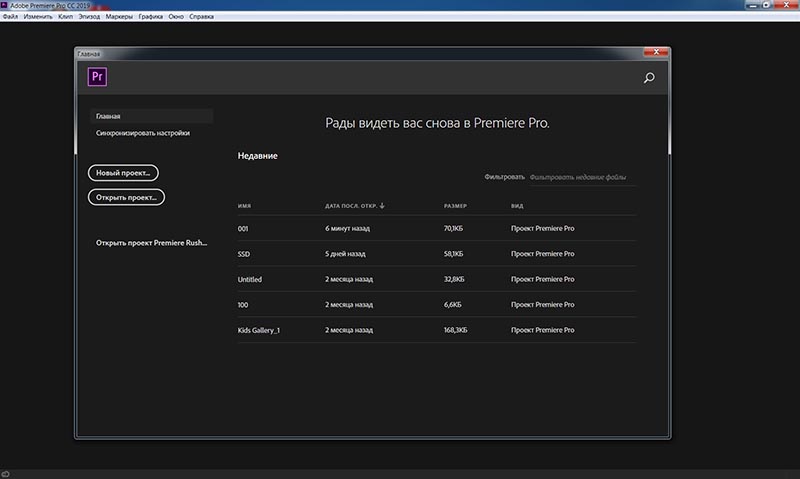
Task: Click the Premiere Pro logo icon
Action: pos(97,77)
